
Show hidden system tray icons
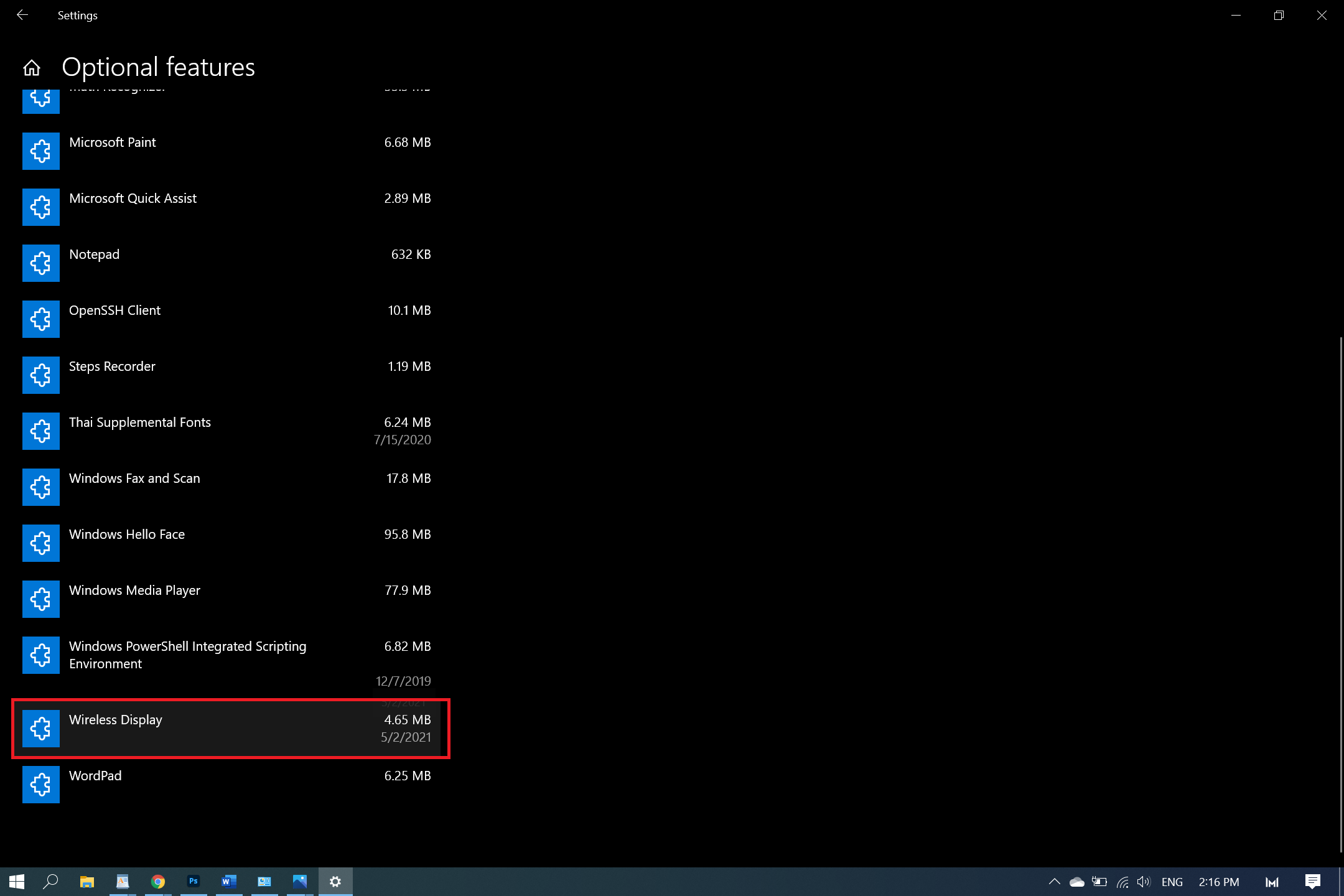coord(1055,882)
